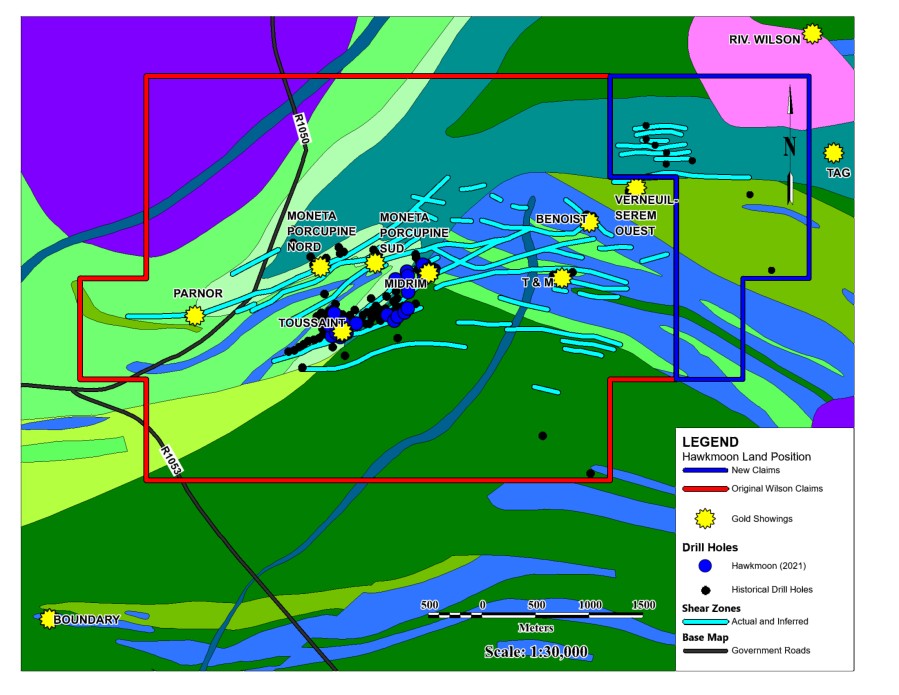Click the RIV. WILSON gold showing star

coord(812,34)
